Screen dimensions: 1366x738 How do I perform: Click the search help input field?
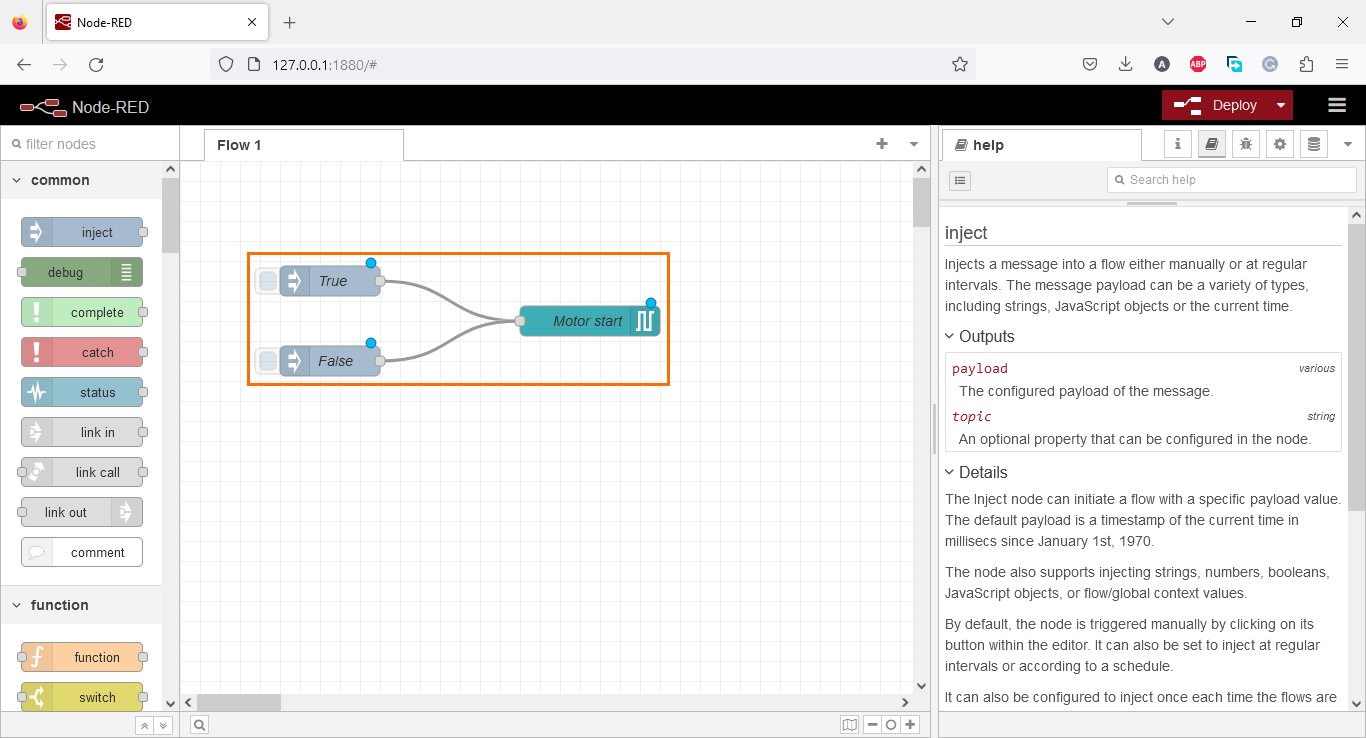[1231, 179]
